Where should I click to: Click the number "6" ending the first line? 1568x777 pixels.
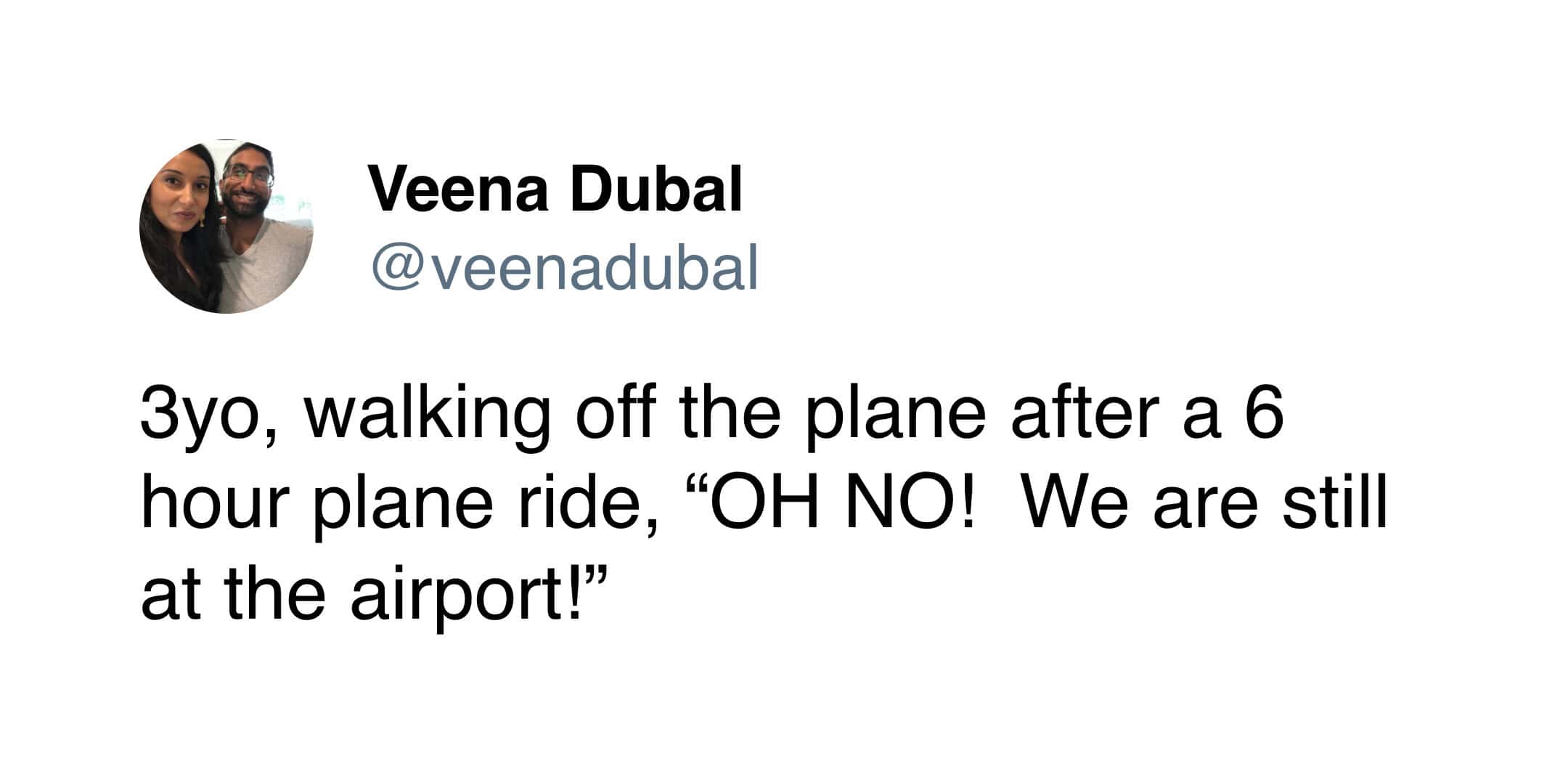coord(1264,416)
